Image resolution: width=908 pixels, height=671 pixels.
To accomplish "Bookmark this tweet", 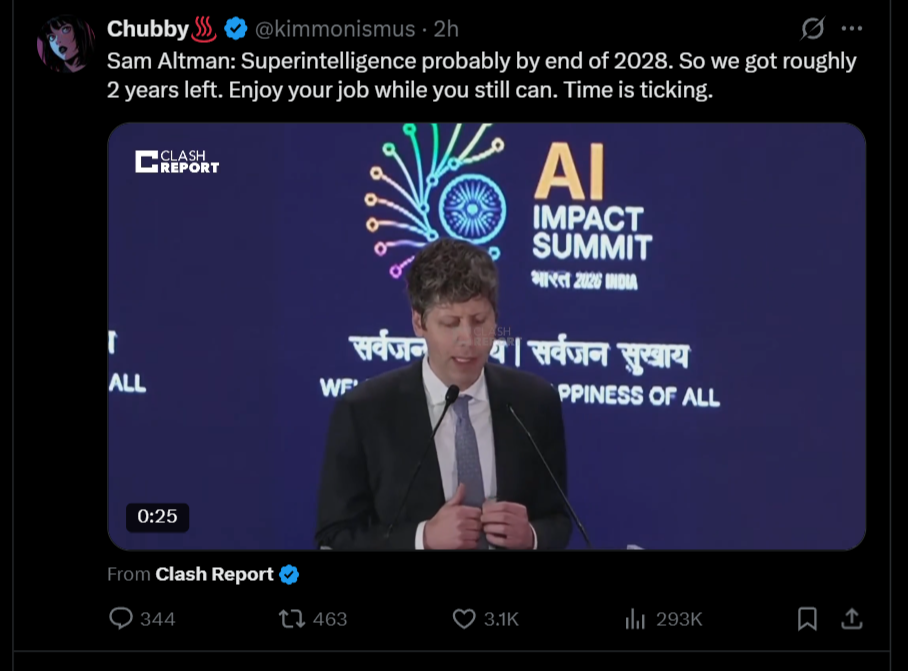I will click(x=807, y=620).
